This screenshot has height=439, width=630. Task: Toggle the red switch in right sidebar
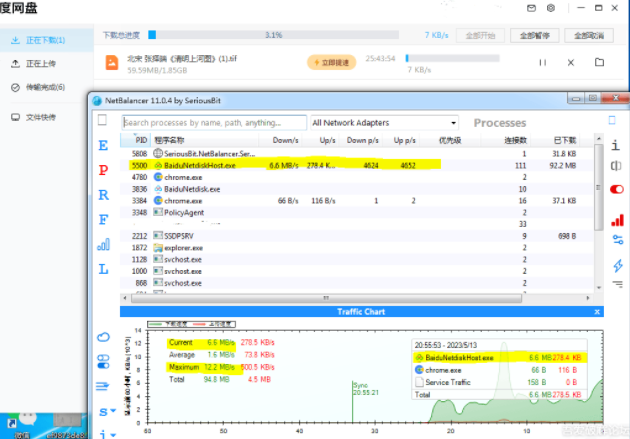pyautogui.click(x=616, y=190)
